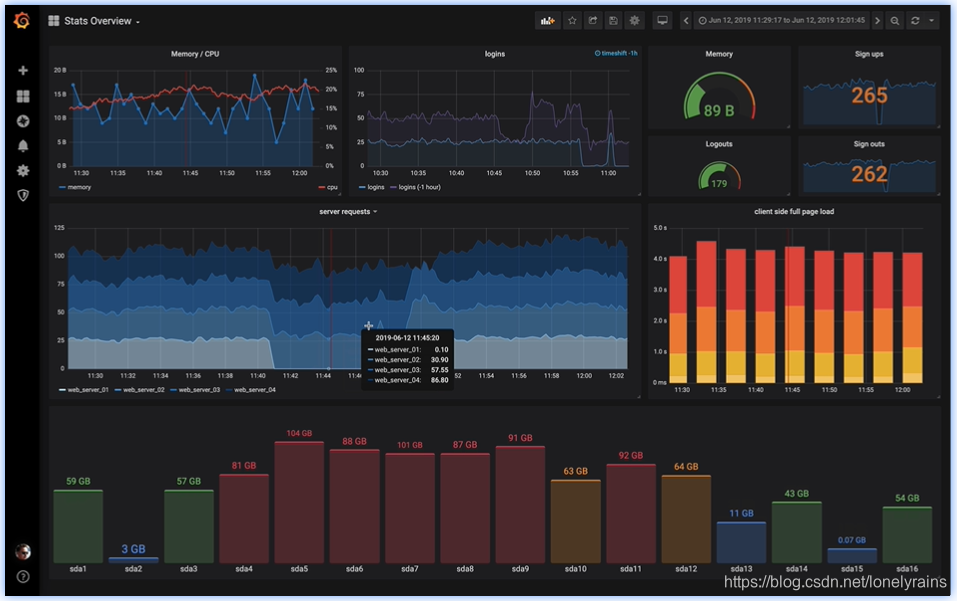Open dashboard settings gear in toolbar
957x601 pixels.
point(635,21)
